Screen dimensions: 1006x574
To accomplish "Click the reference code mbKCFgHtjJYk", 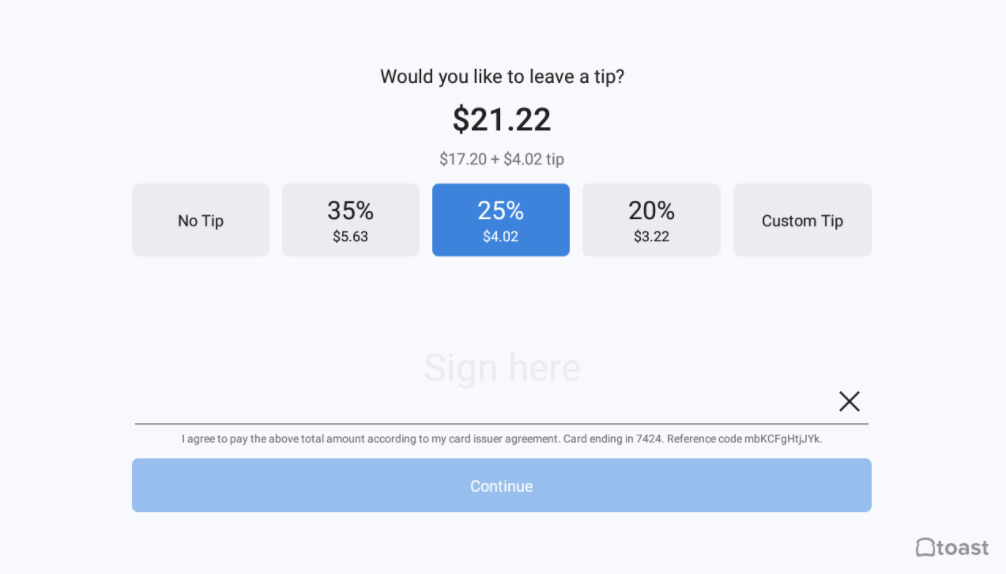I will coord(782,438).
